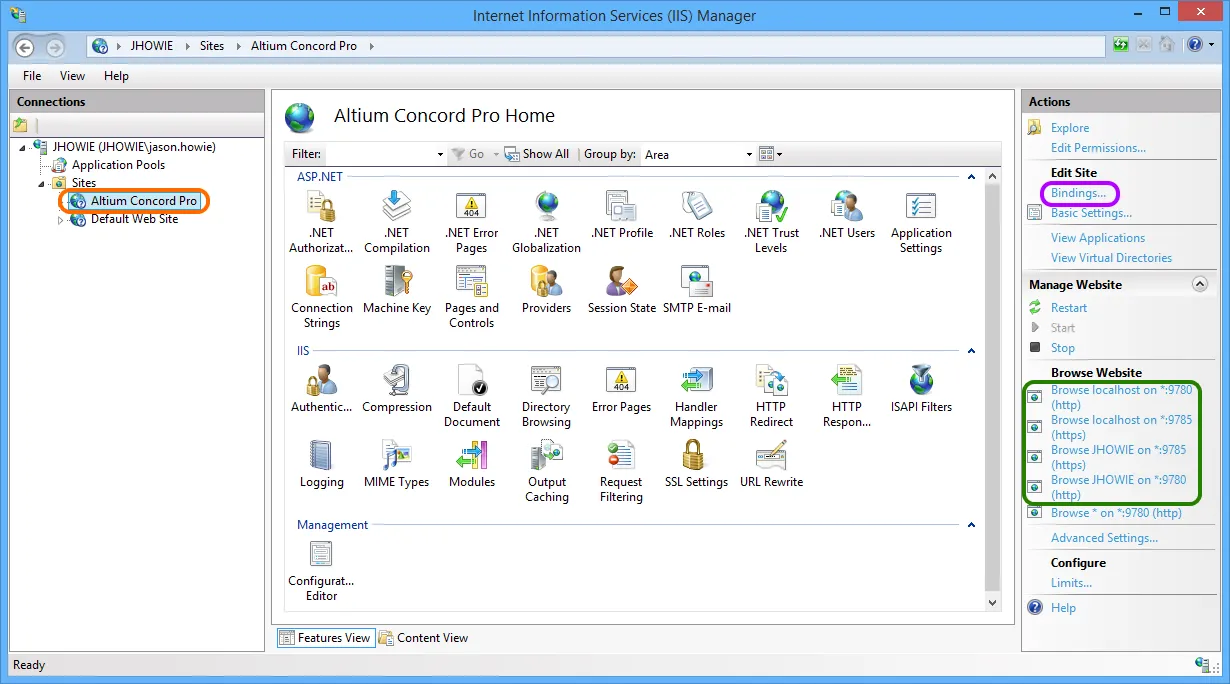This screenshot has width=1230, height=684.
Task: Collapse the Sites tree node
Action: [42, 184]
